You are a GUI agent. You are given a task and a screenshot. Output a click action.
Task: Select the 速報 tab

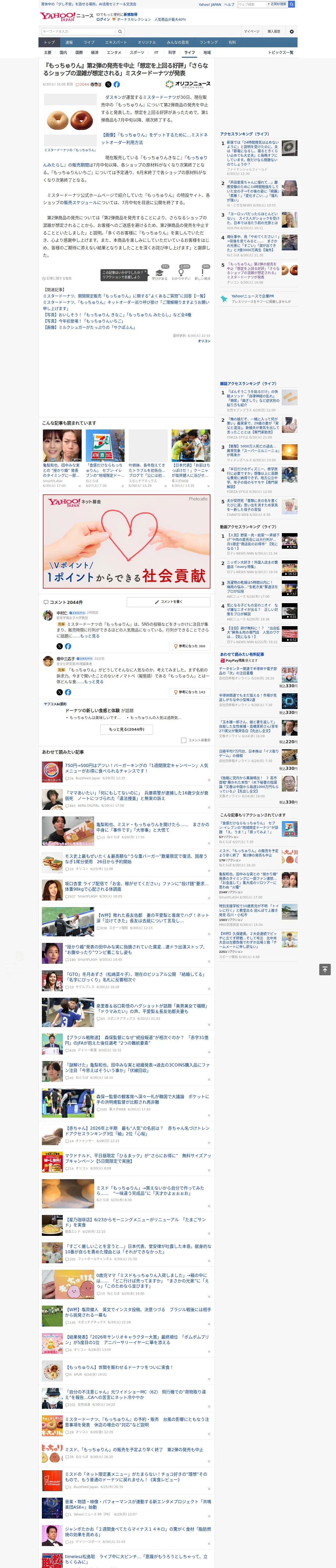[69, 43]
